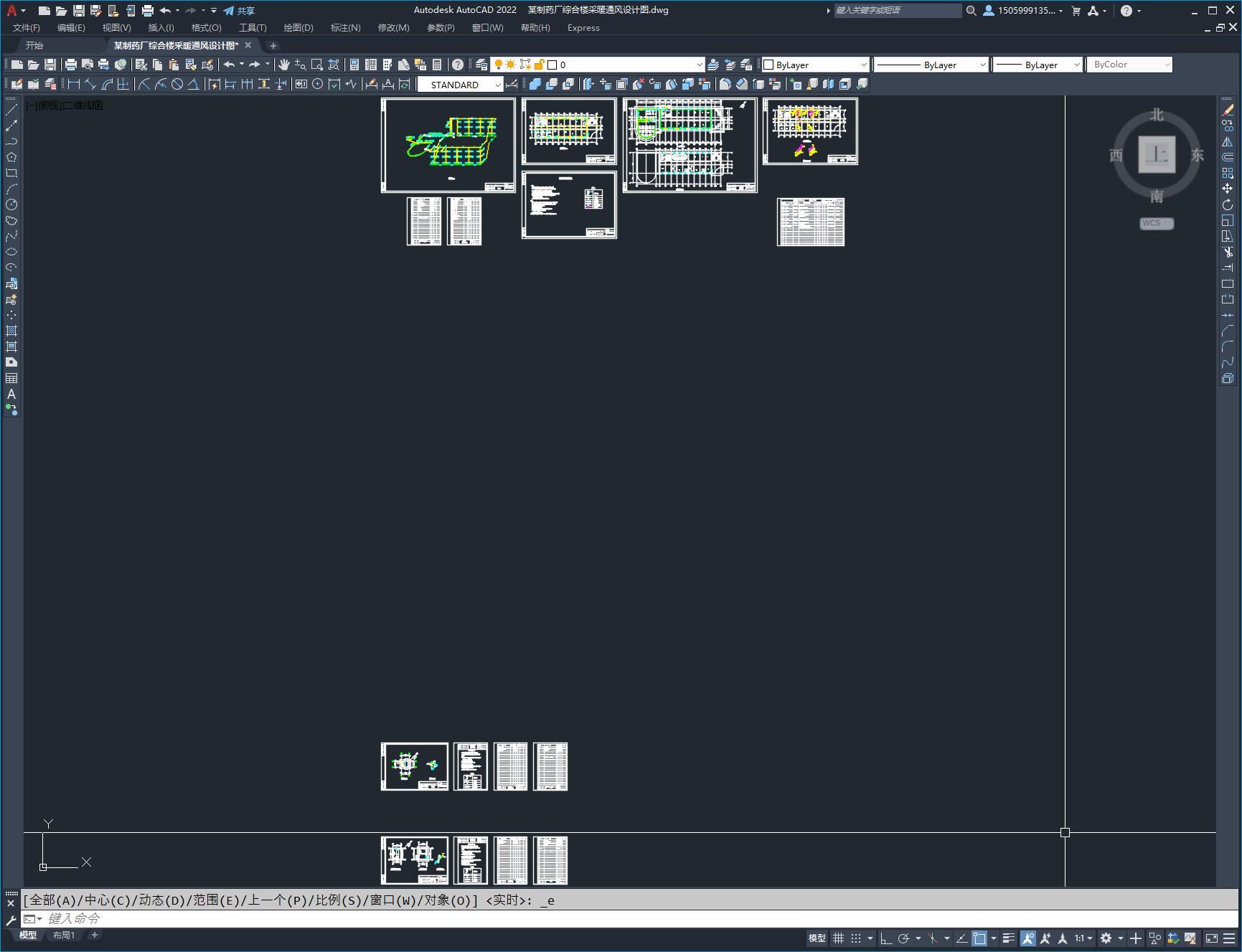Open the ByLayer lineweight dropdown
Image resolution: width=1242 pixels, height=952 pixels.
[x=1038, y=65]
